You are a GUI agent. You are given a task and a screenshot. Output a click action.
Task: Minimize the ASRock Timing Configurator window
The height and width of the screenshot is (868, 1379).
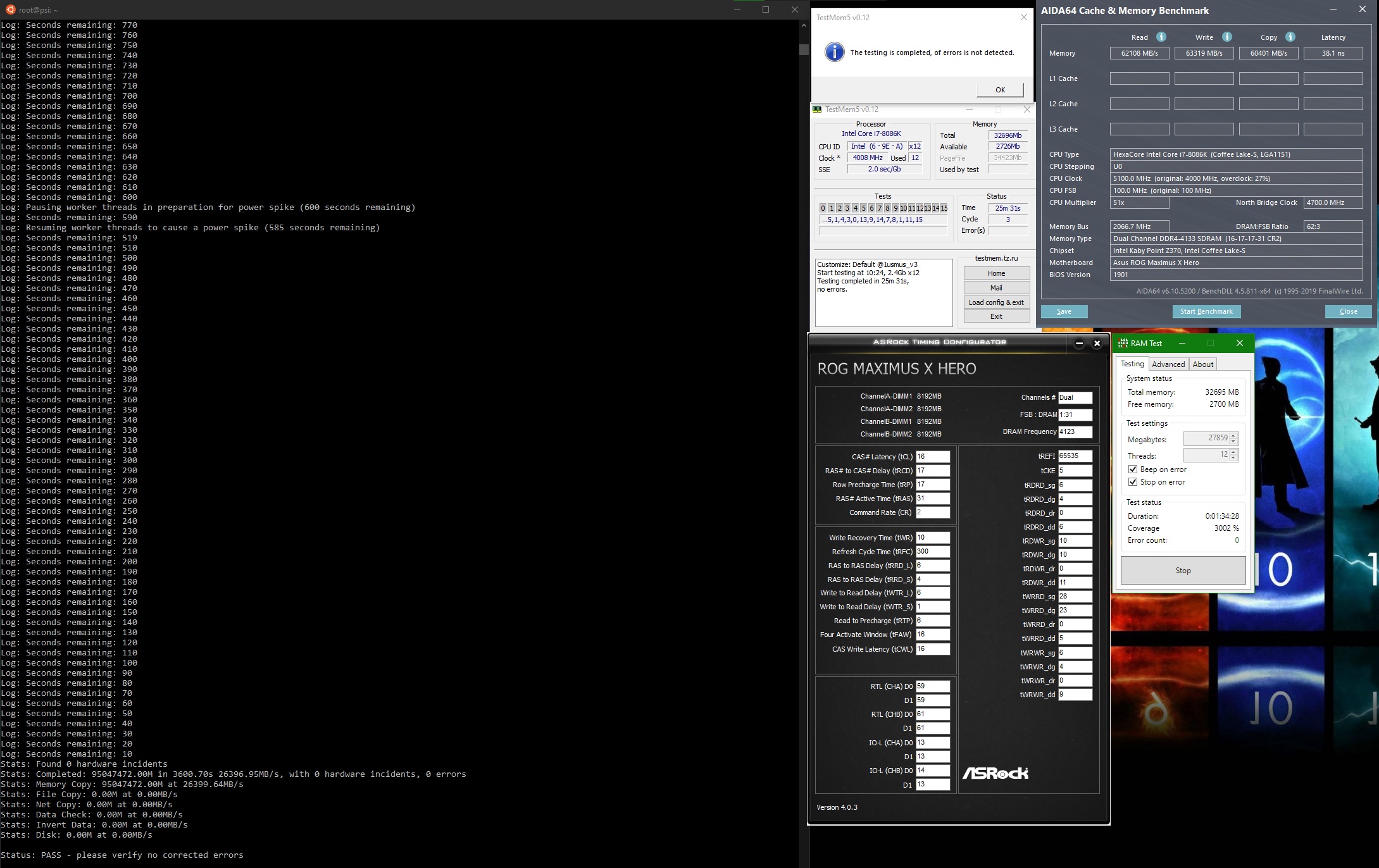click(1079, 343)
